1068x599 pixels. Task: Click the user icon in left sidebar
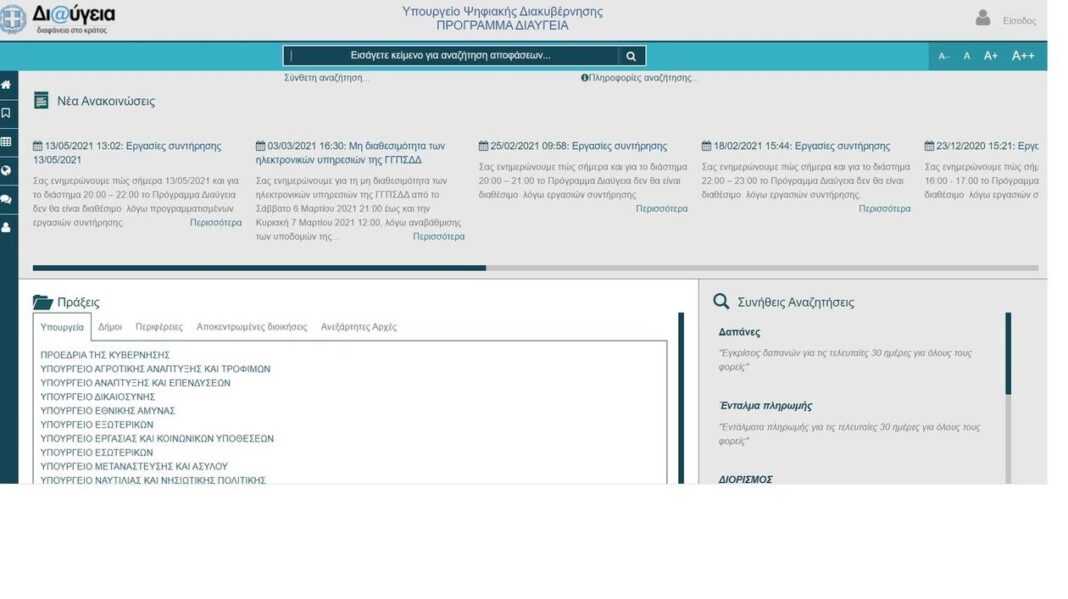click(6, 228)
